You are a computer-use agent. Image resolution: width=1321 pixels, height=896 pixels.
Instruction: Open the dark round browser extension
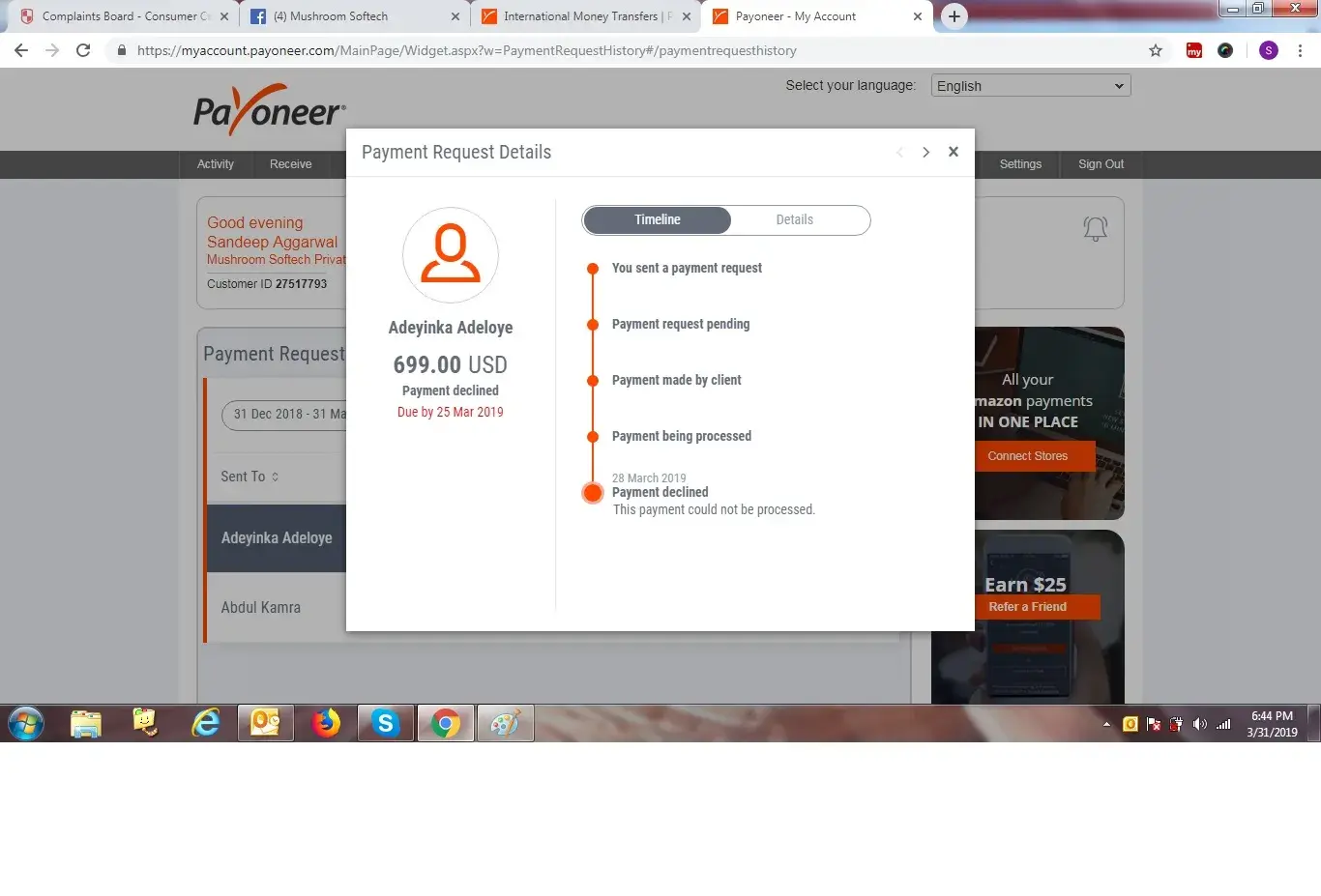coord(1225,50)
